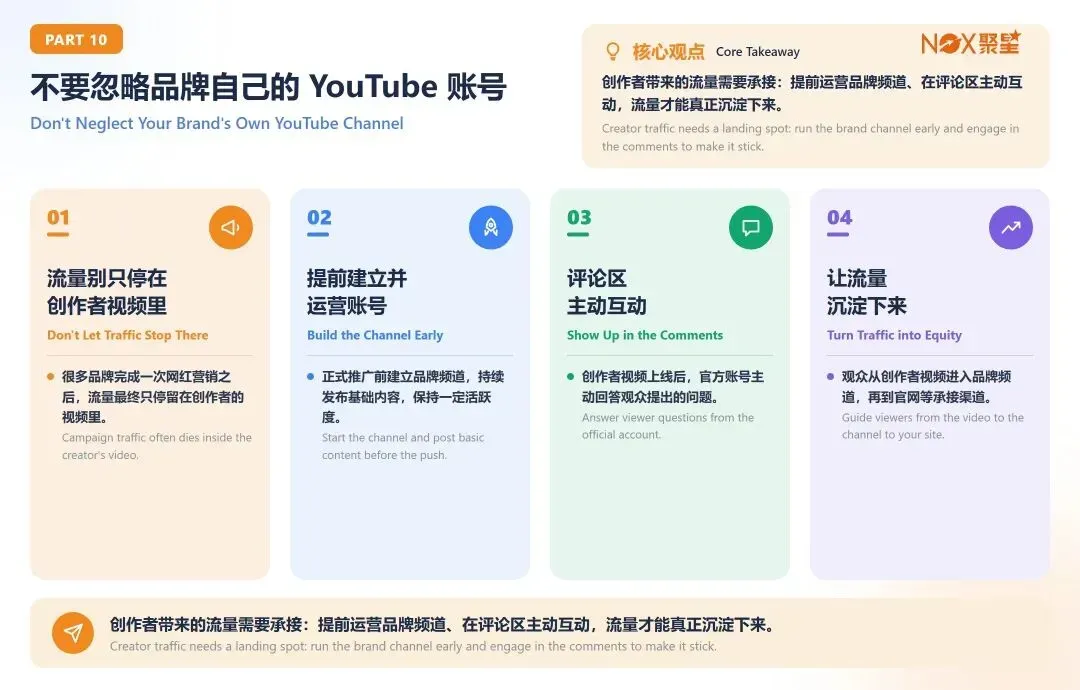Click the orange megaphone icon in card 01
The height and width of the screenshot is (690, 1080).
click(x=231, y=227)
